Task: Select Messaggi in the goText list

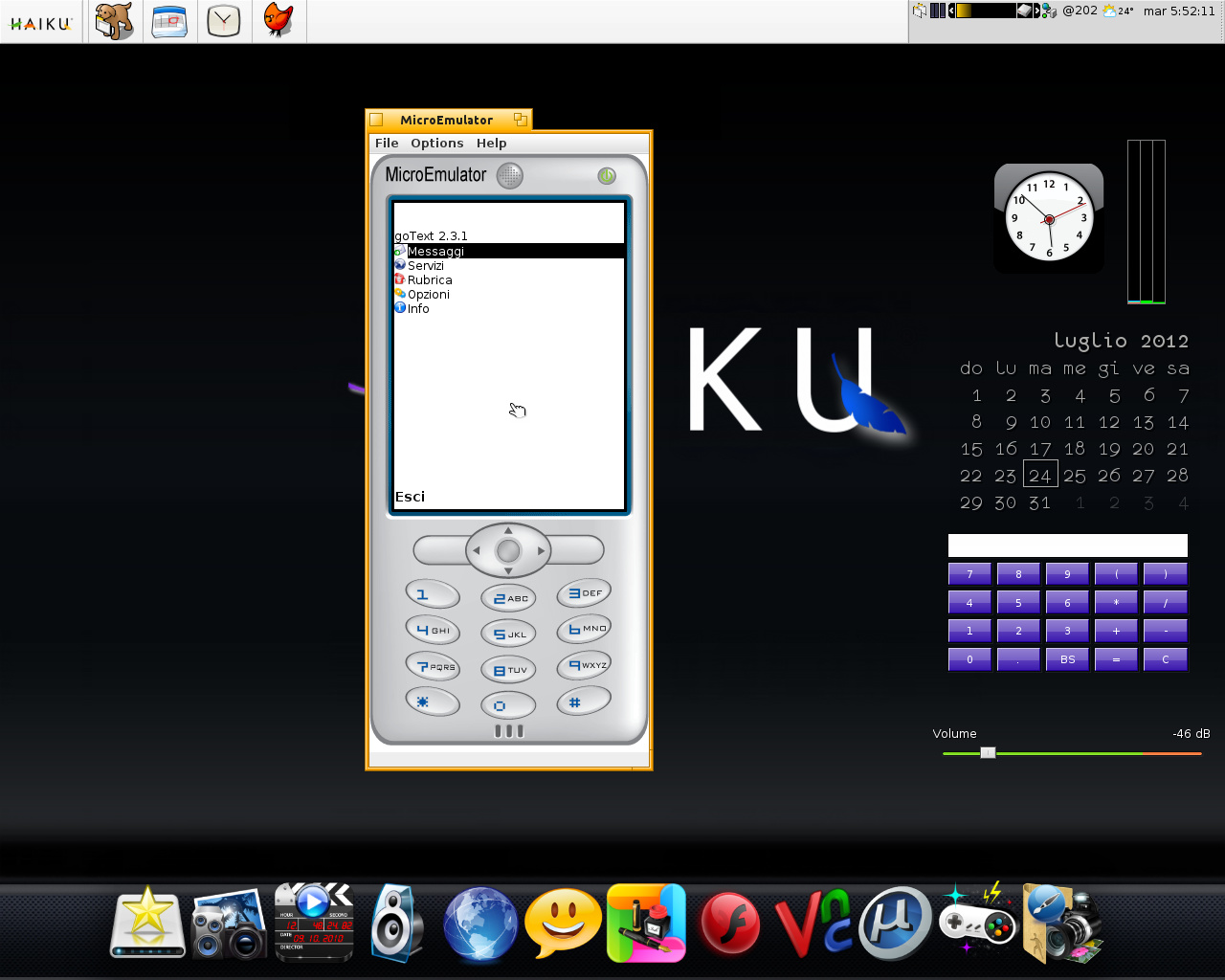Action: (509, 251)
